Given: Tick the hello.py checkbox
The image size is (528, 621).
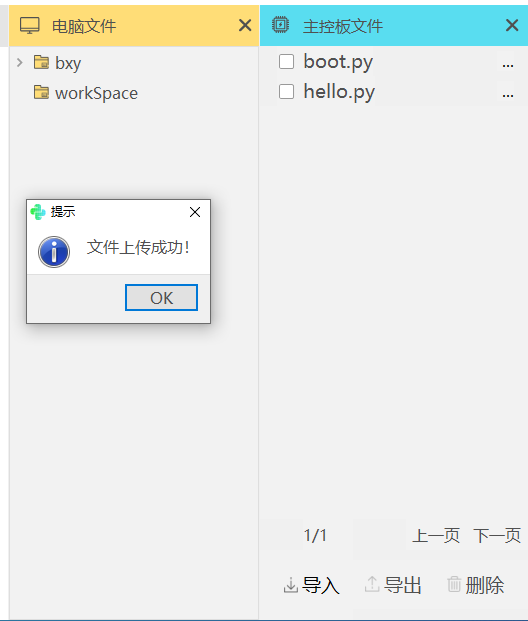Looking at the screenshot, I should click(286, 91).
